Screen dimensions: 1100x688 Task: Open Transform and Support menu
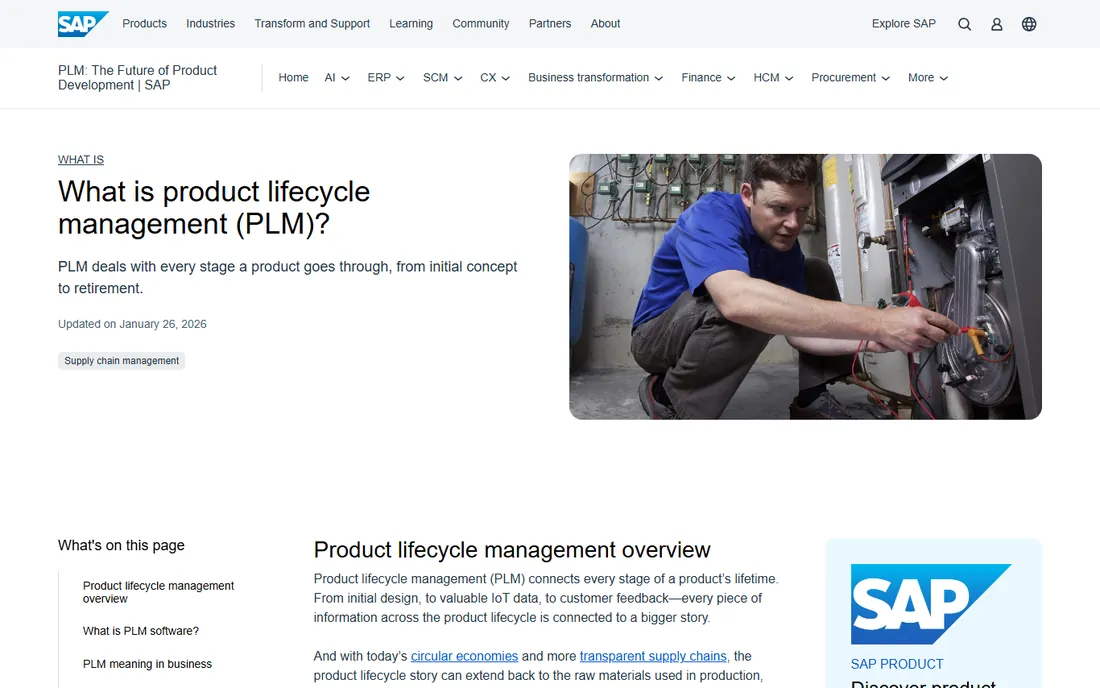[312, 23]
